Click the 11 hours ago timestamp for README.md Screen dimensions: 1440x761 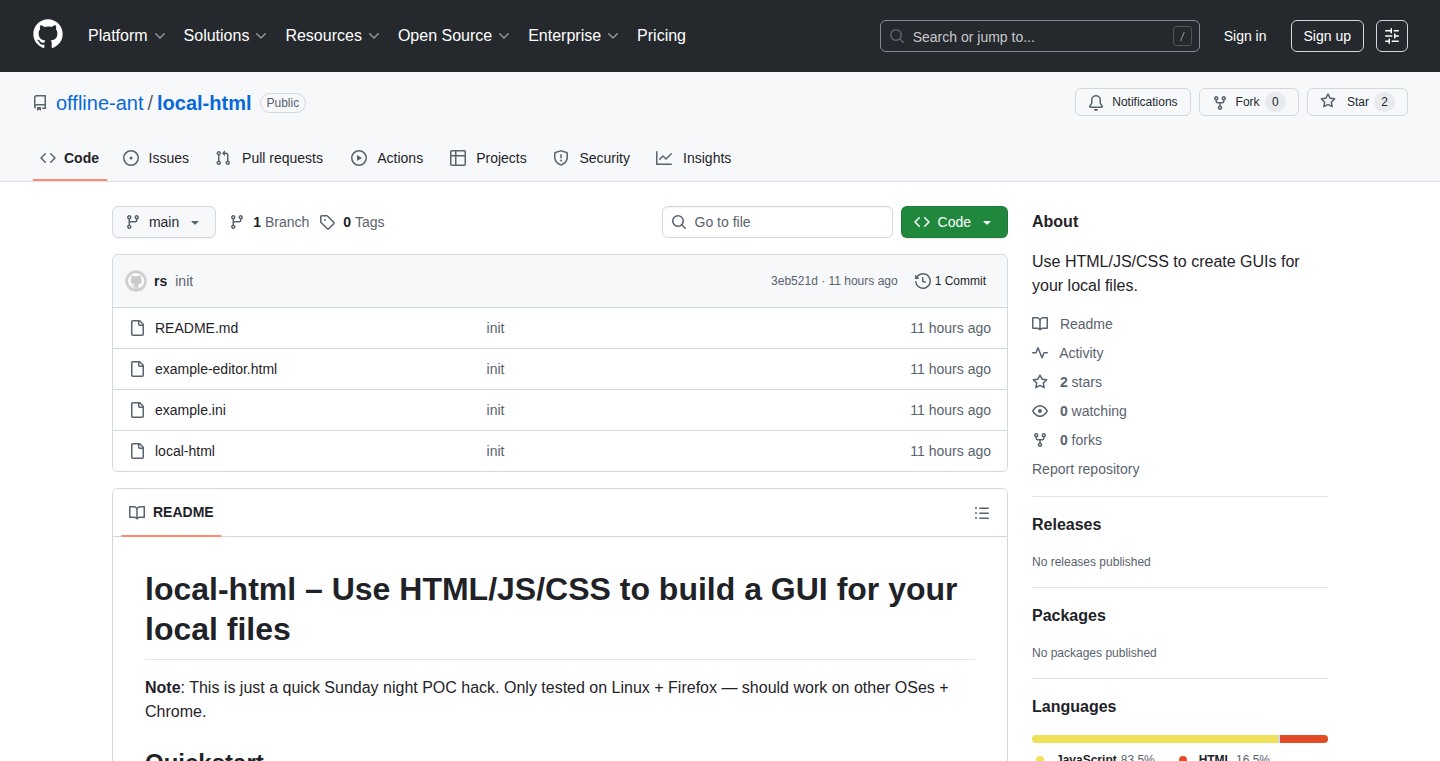click(951, 328)
